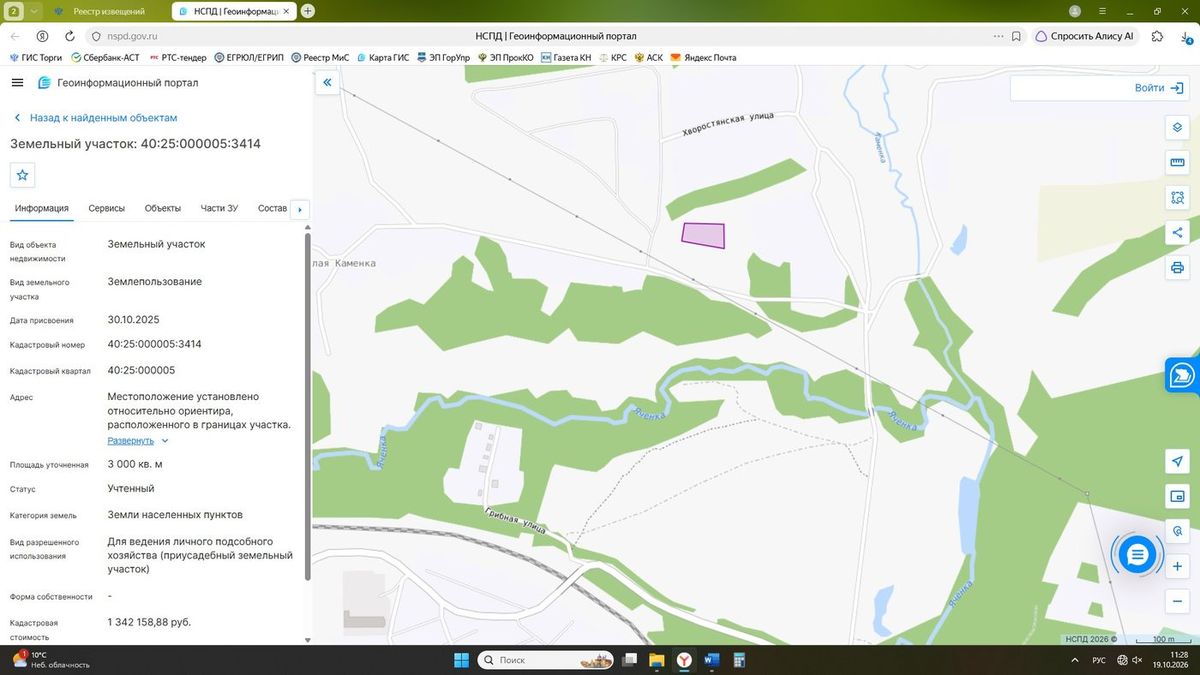Open the blue side feedback widget
The width and height of the screenshot is (1200, 675).
click(1182, 375)
